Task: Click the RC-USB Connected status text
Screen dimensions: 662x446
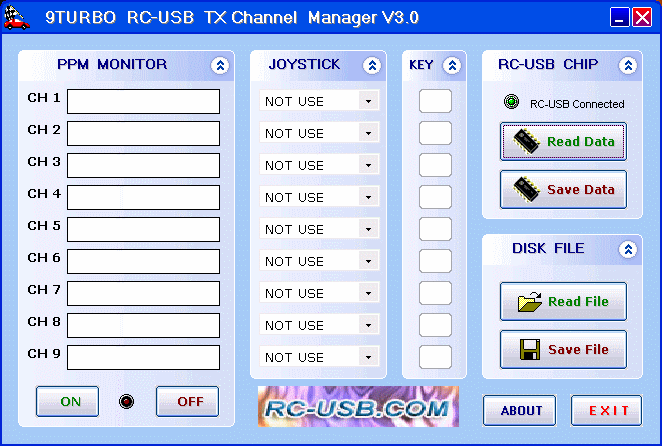Action: (x=577, y=104)
